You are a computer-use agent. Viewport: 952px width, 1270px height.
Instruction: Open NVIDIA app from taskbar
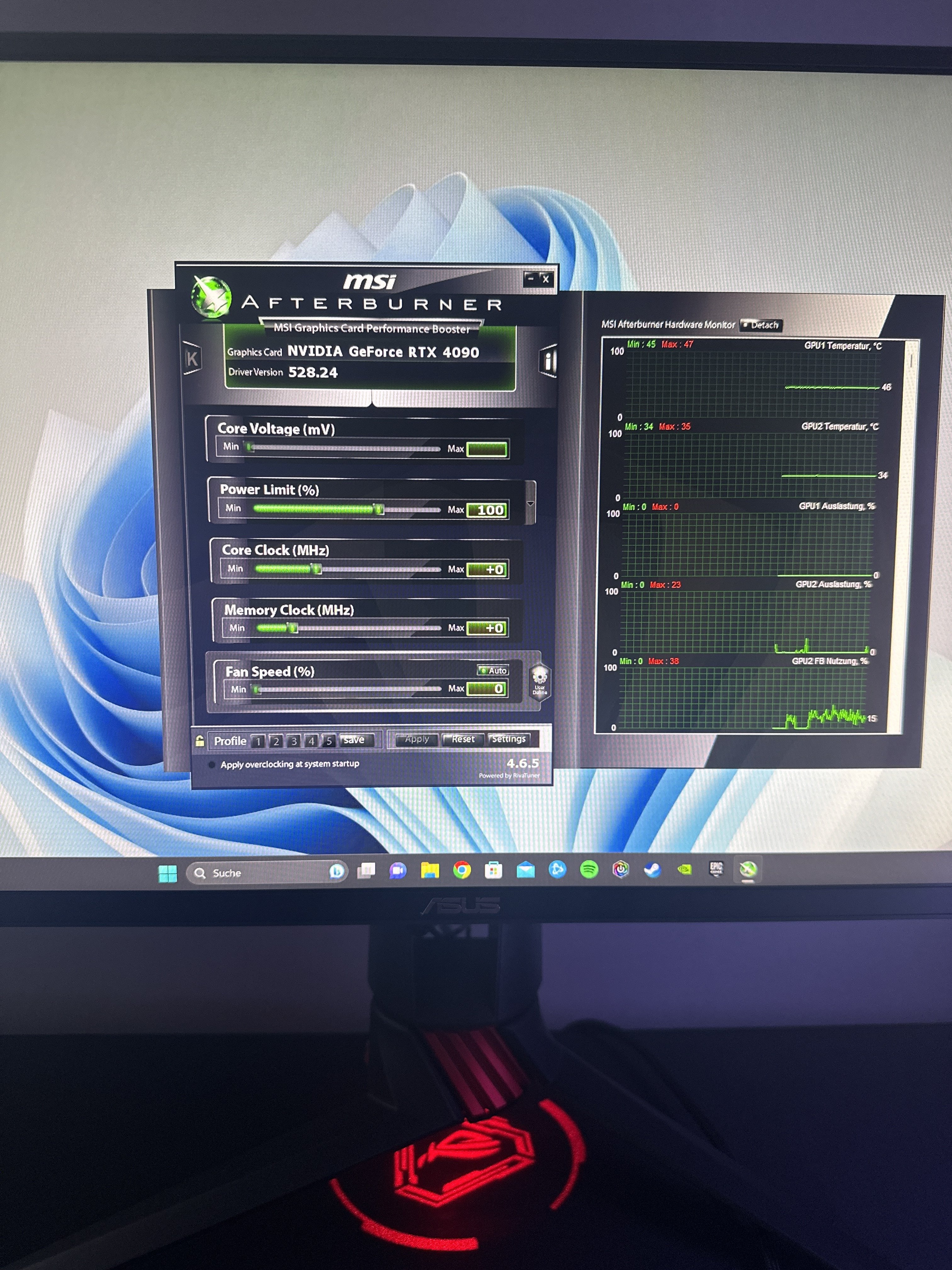click(x=684, y=870)
